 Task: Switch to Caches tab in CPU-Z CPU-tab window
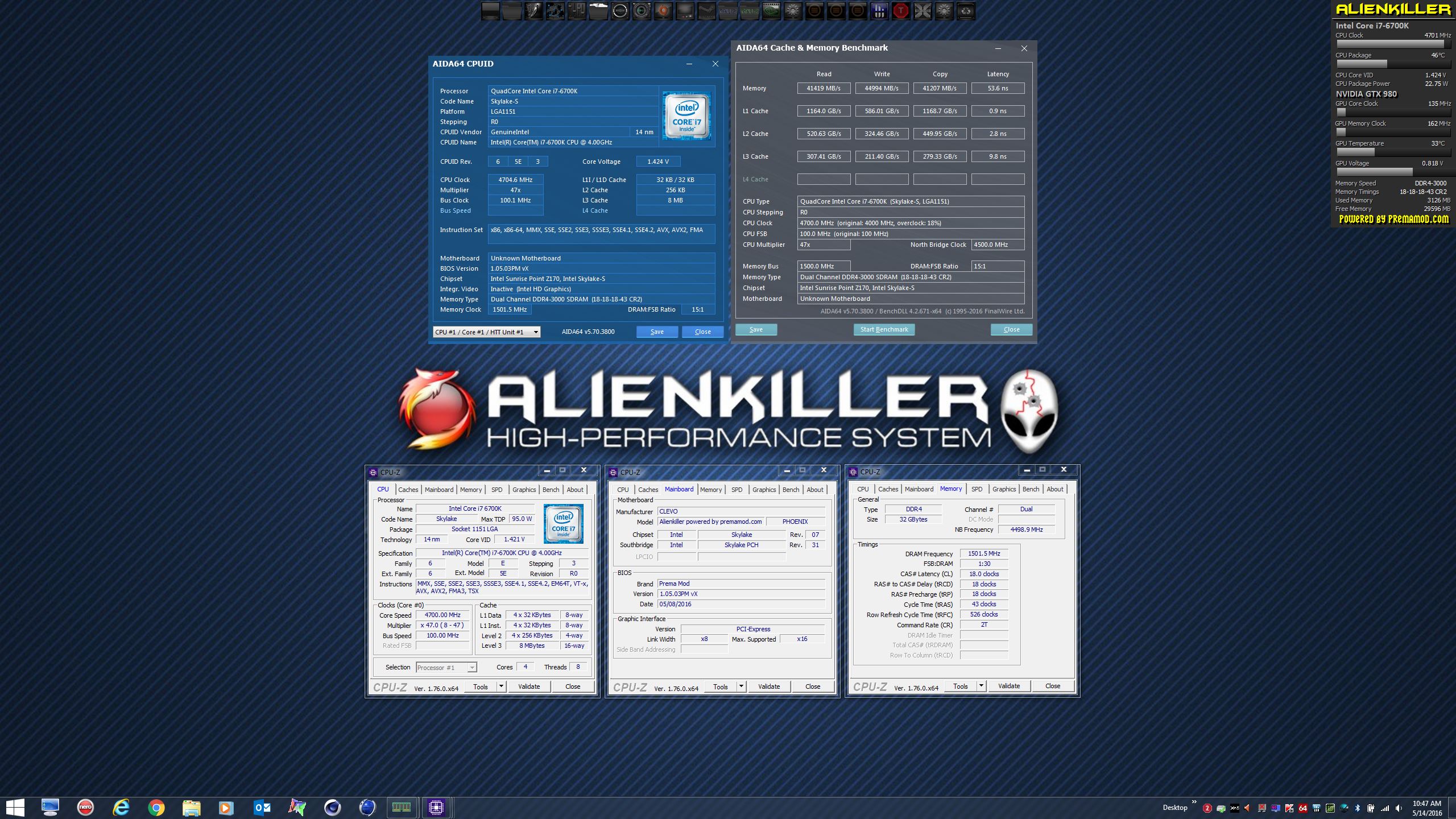408,490
